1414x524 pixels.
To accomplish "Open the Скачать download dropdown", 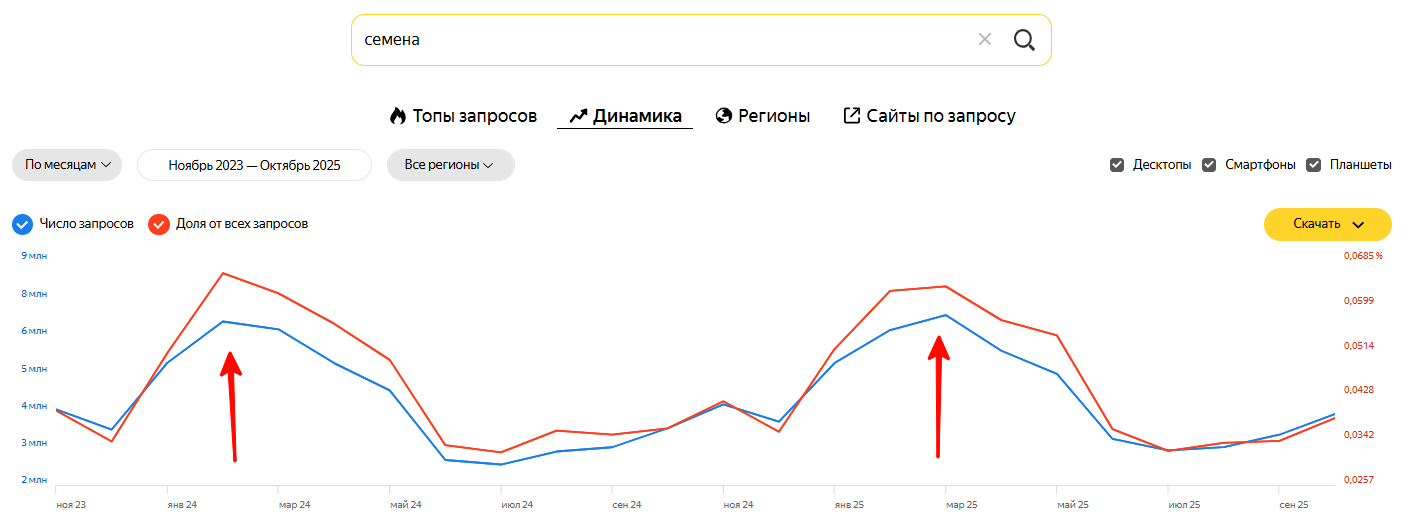I will point(1327,224).
